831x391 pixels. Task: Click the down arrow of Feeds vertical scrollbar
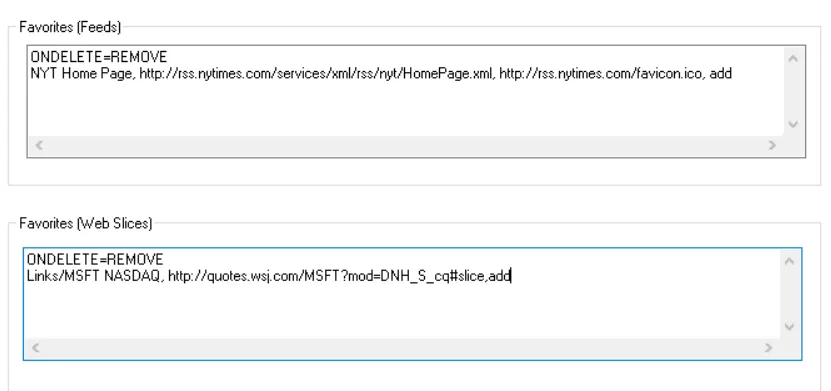(x=793, y=125)
